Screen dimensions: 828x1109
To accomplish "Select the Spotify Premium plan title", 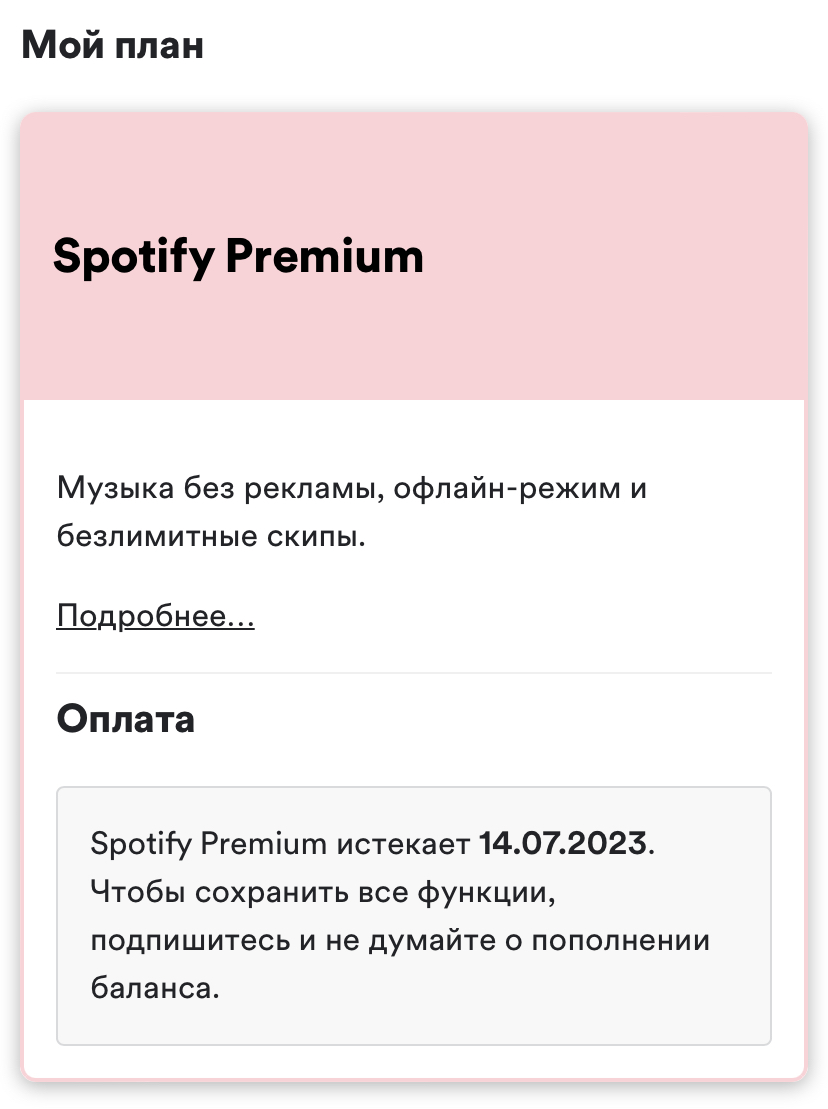I will 238,256.
